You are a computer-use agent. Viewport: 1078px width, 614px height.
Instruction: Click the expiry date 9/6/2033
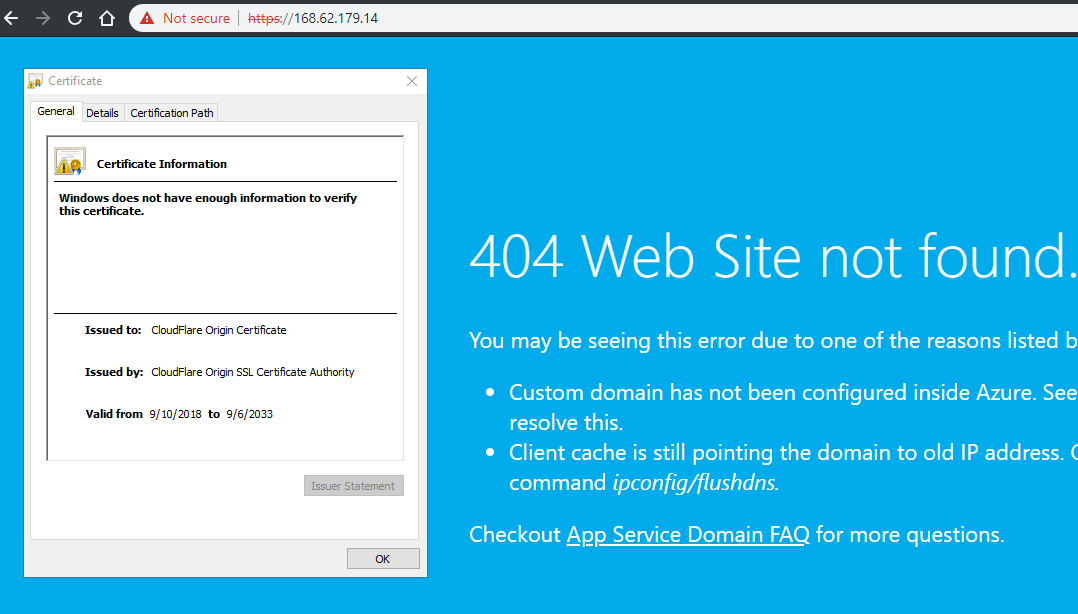(x=250, y=414)
